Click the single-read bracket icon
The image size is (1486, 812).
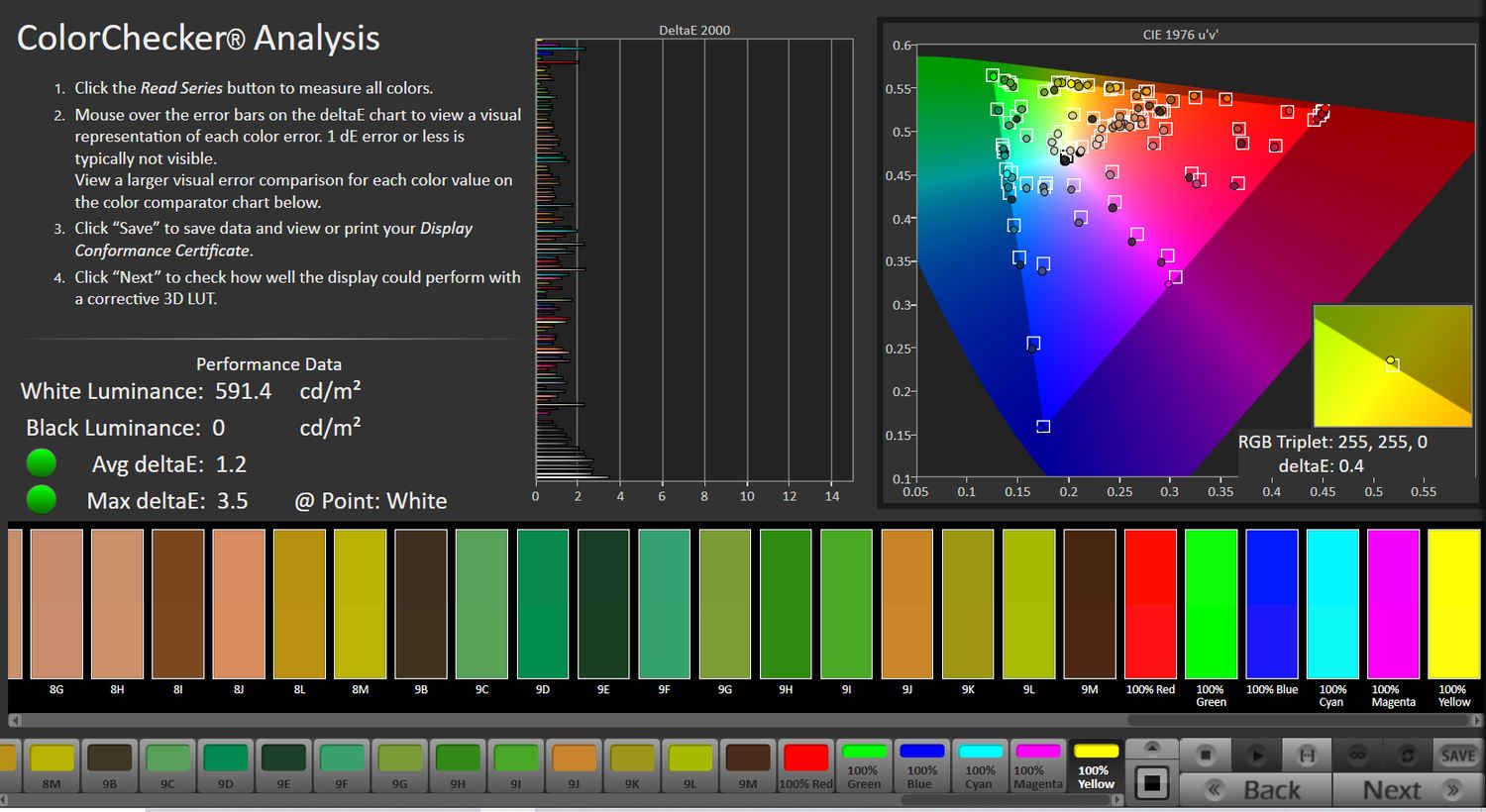coord(1307,756)
